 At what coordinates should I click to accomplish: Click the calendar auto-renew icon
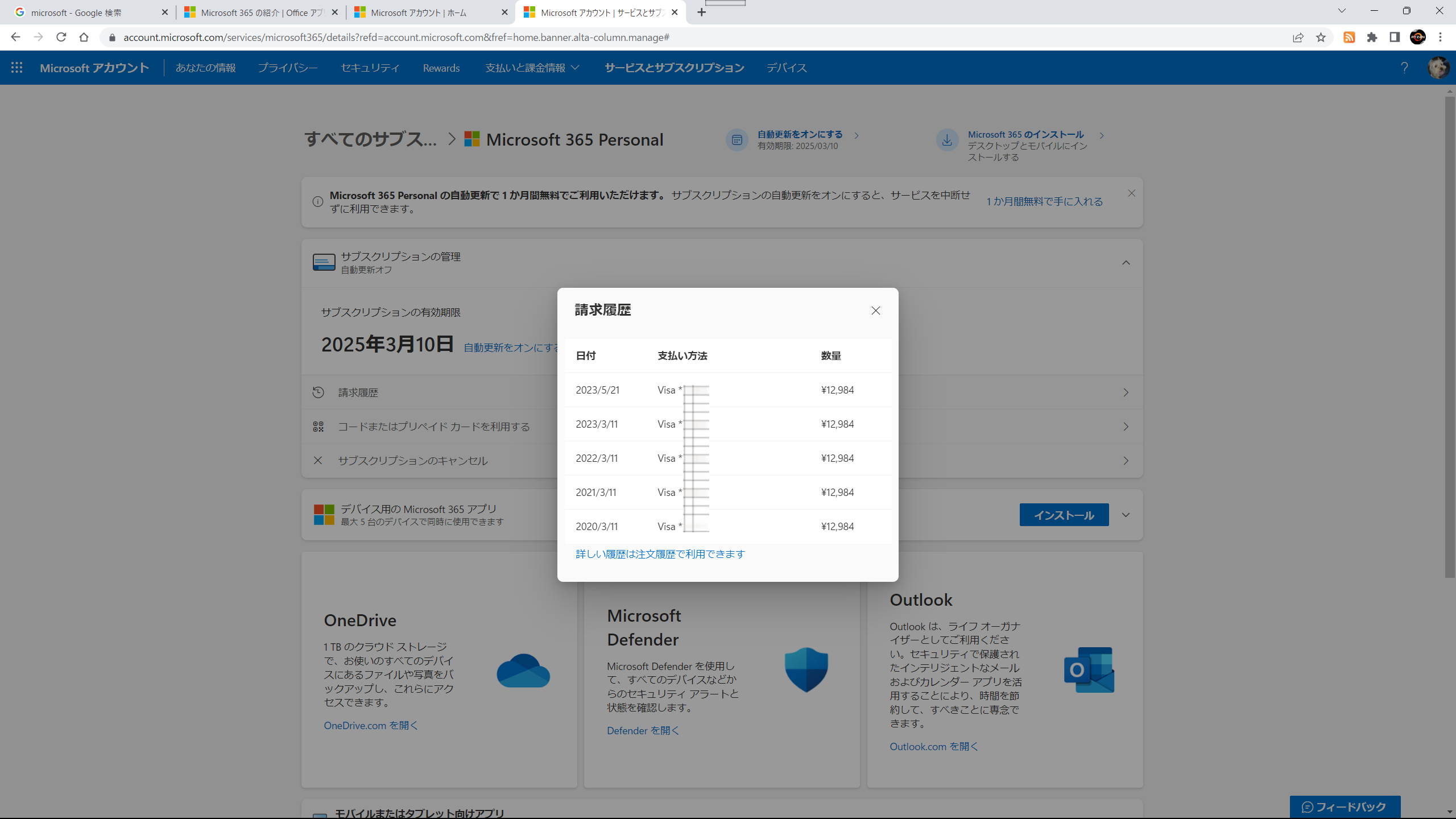(737, 140)
